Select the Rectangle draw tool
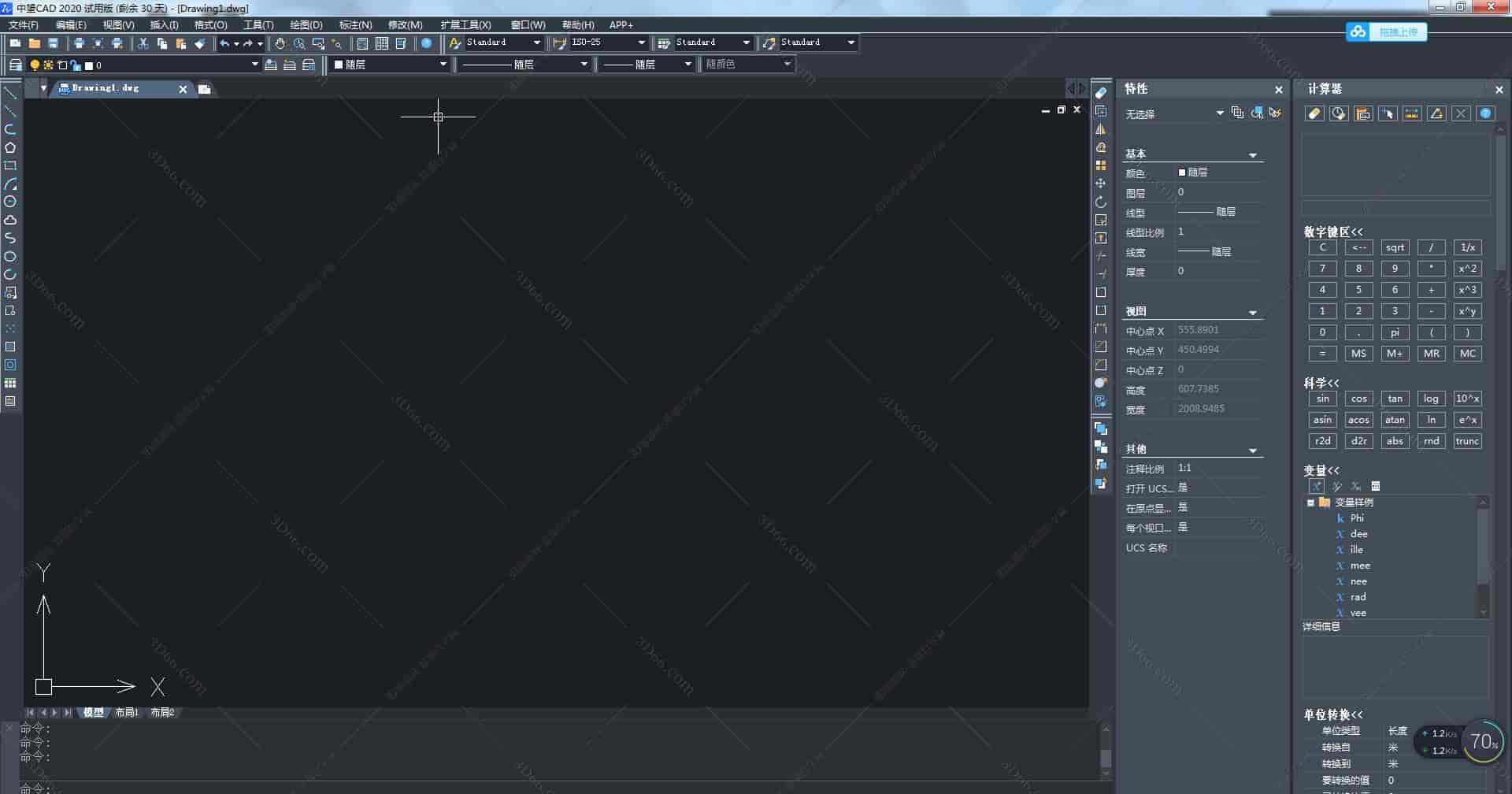Screen dimensions: 1512x794 pos(10,166)
